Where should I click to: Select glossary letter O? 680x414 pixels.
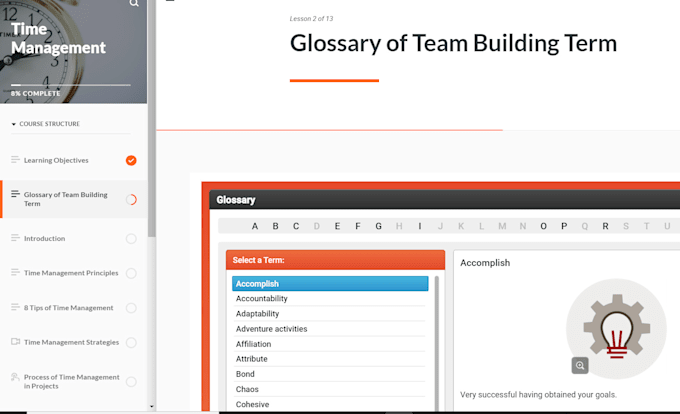click(543, 226)
